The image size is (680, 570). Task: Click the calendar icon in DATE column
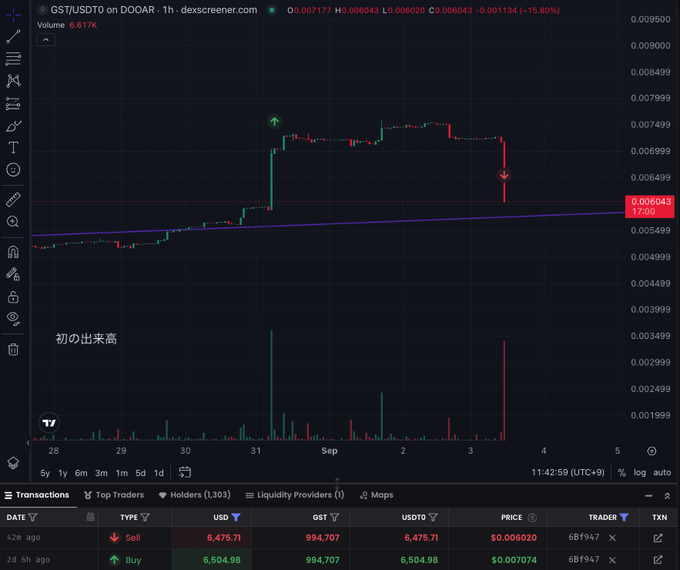coord(90,517)
